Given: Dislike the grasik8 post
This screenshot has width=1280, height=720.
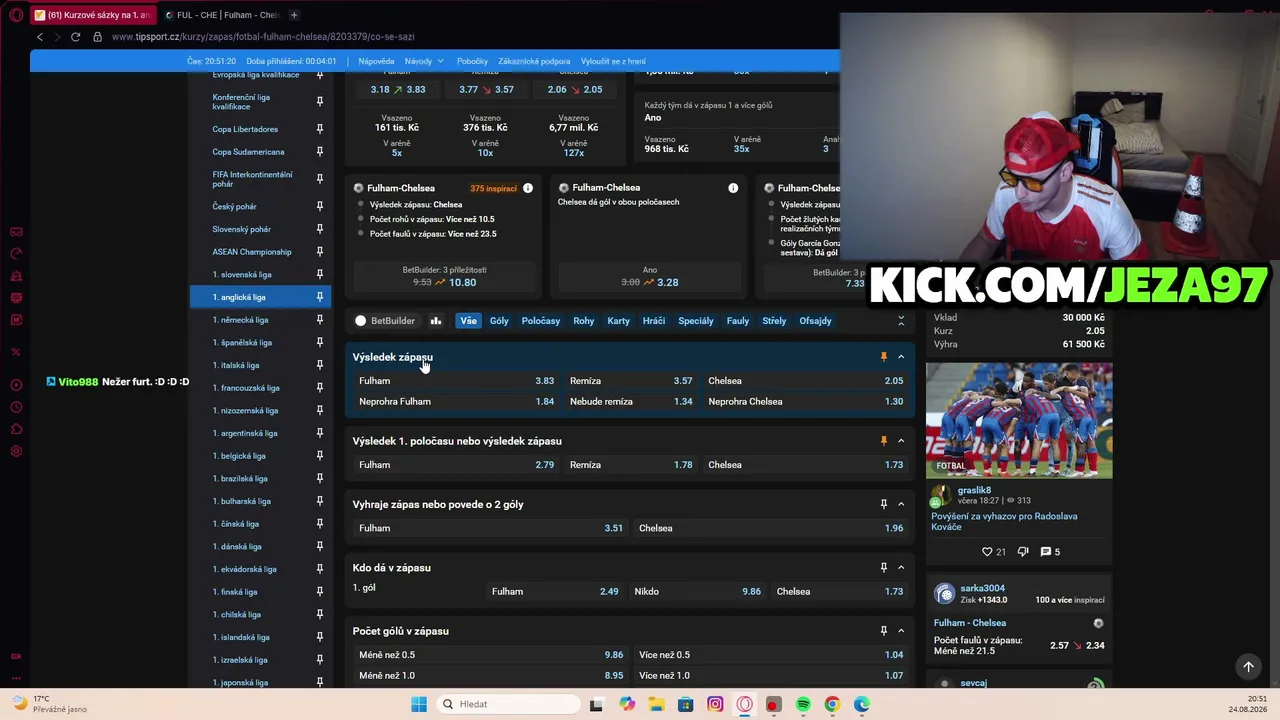Looking at the screenshot, I should pos(1022,552).
